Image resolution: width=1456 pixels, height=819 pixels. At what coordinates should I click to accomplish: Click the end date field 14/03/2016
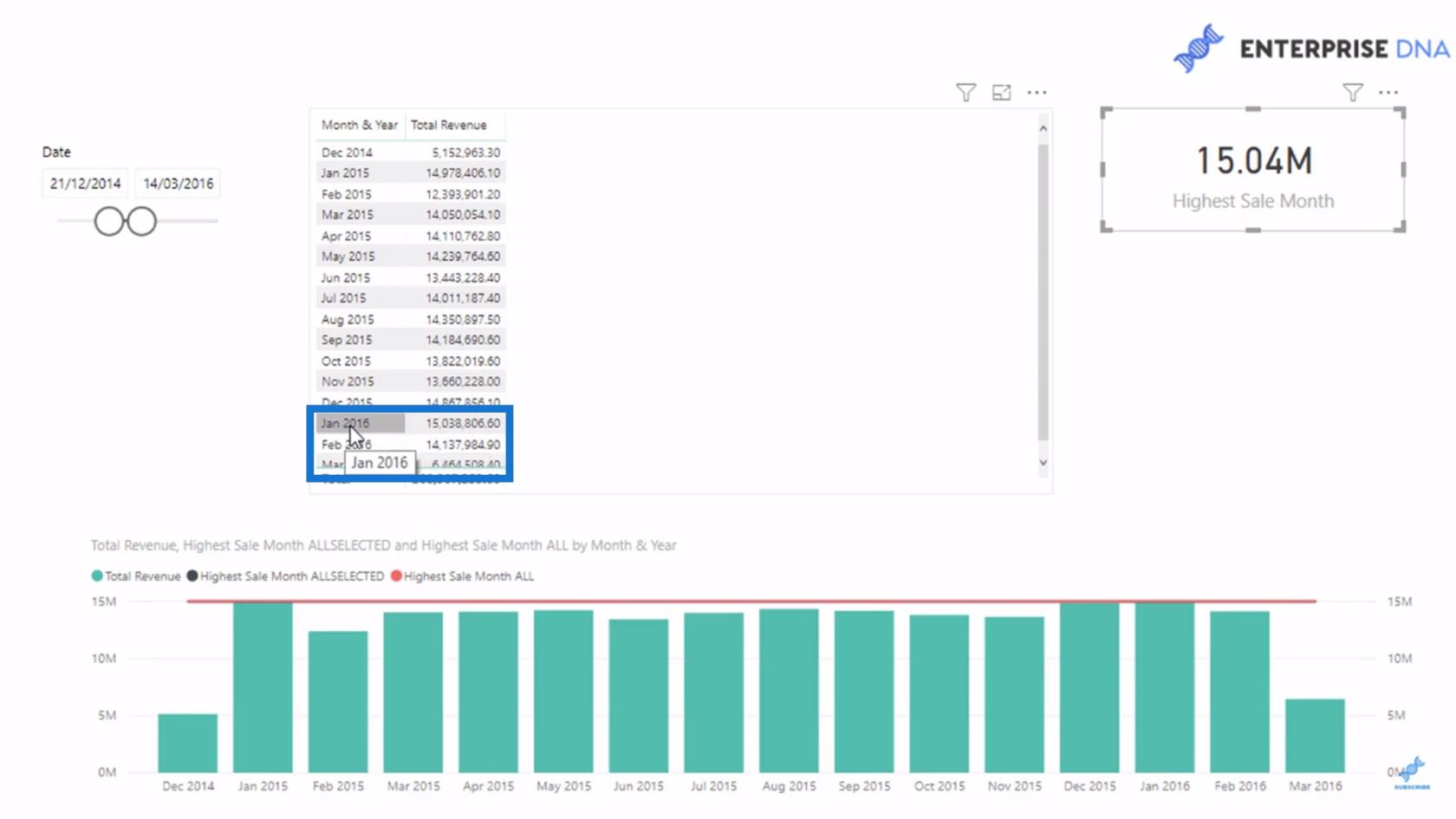coord(178,184)
